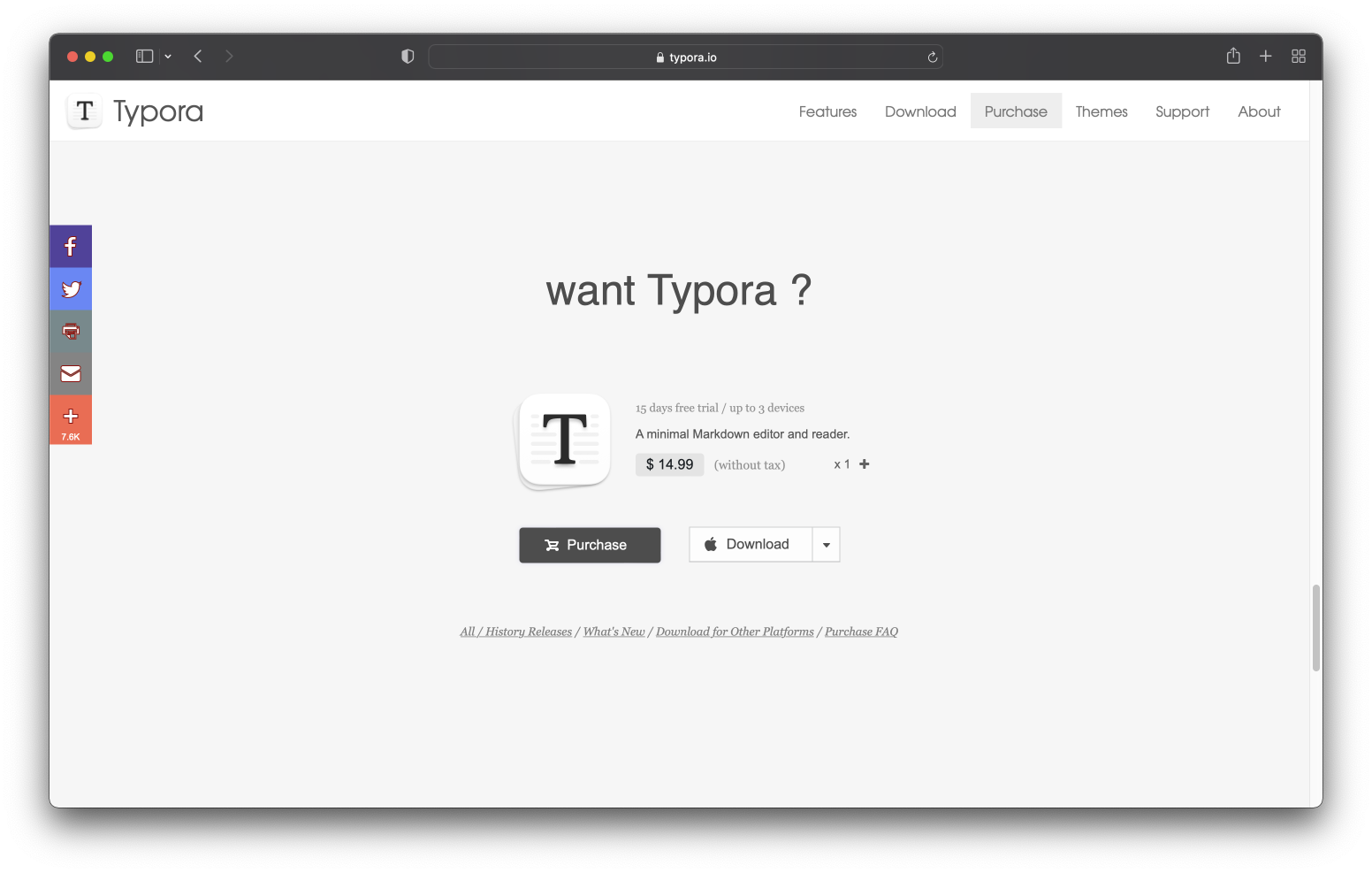1372x873 pixels.
Task: Click the large Typora app icon
Action: (564, 440)
